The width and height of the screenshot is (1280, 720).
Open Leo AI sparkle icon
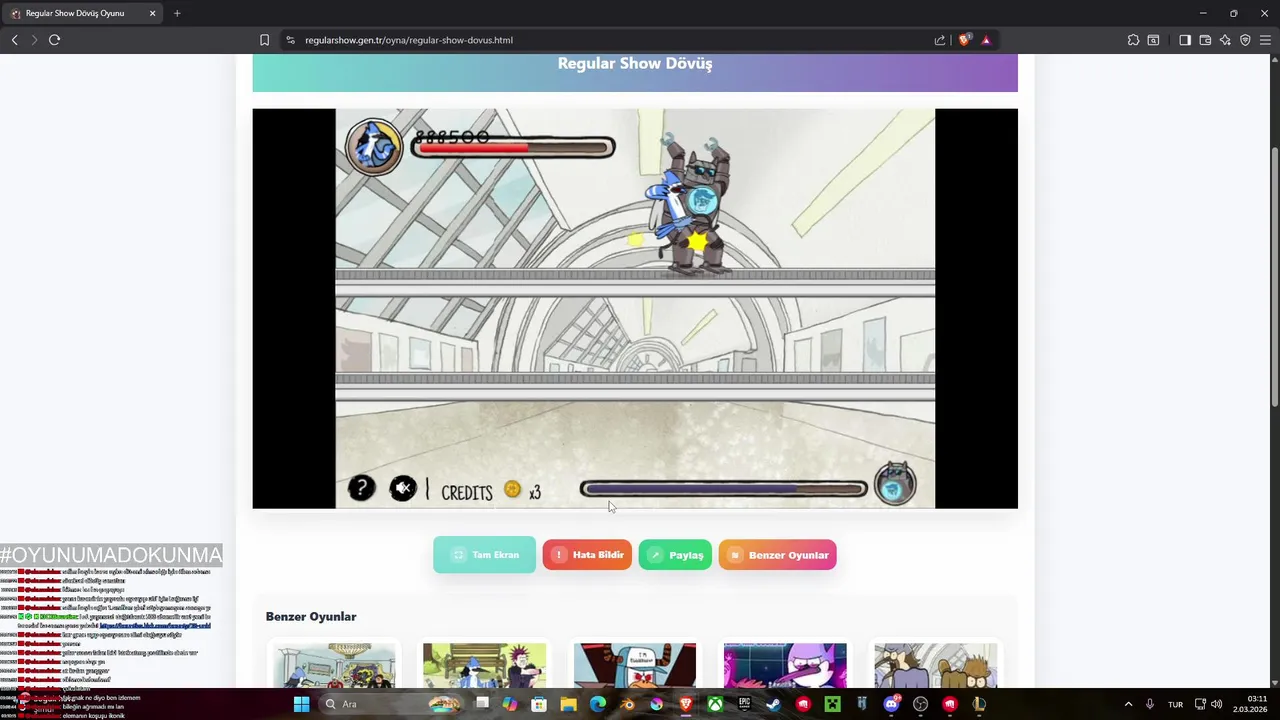pos(1225,40)
